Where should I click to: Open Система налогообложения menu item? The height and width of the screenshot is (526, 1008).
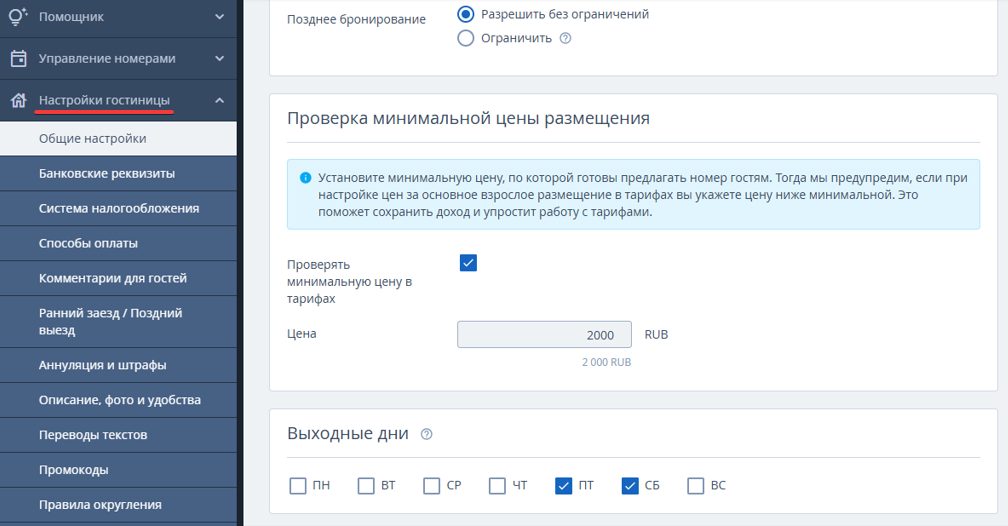(118, 208)
